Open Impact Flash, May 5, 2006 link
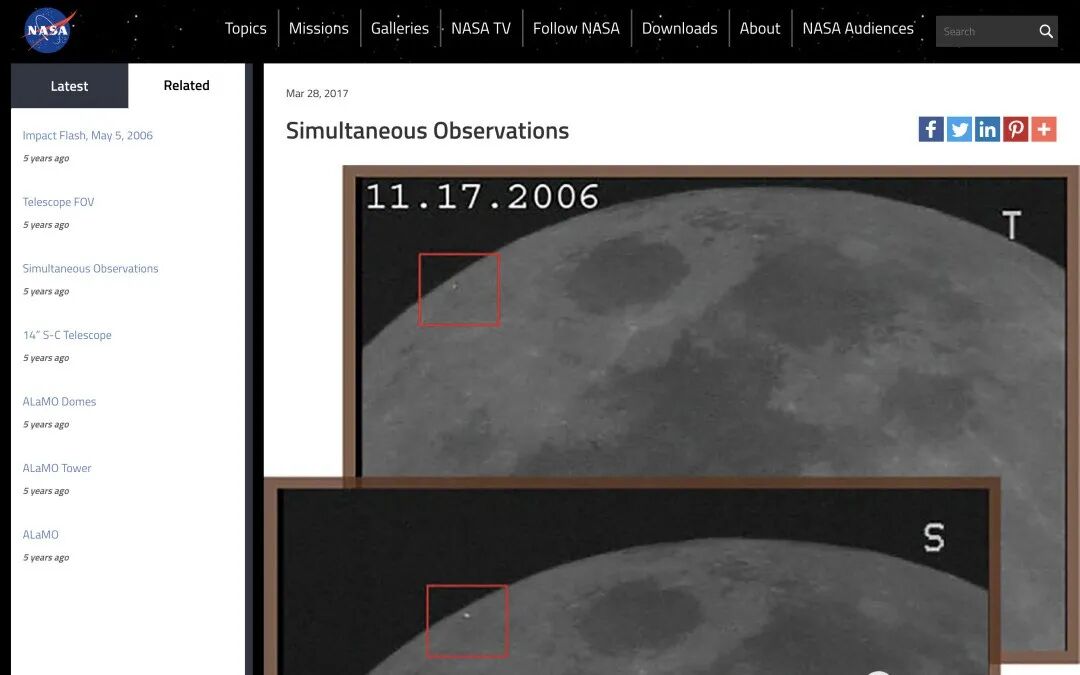Image resolution: width=1080 pixels, height=675 pixels. (x=87, y=136)
